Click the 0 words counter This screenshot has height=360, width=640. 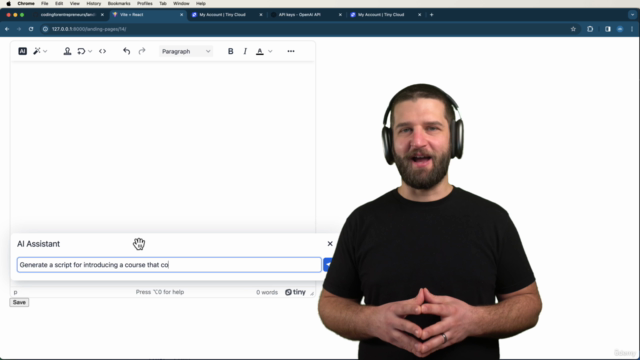267,292
